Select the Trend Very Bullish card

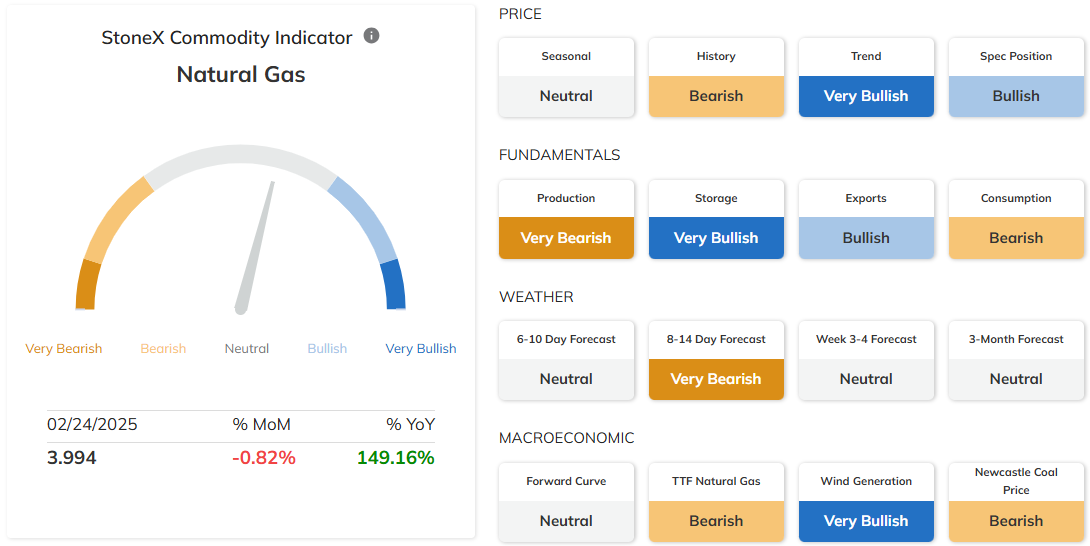click(x=866, y=77)
